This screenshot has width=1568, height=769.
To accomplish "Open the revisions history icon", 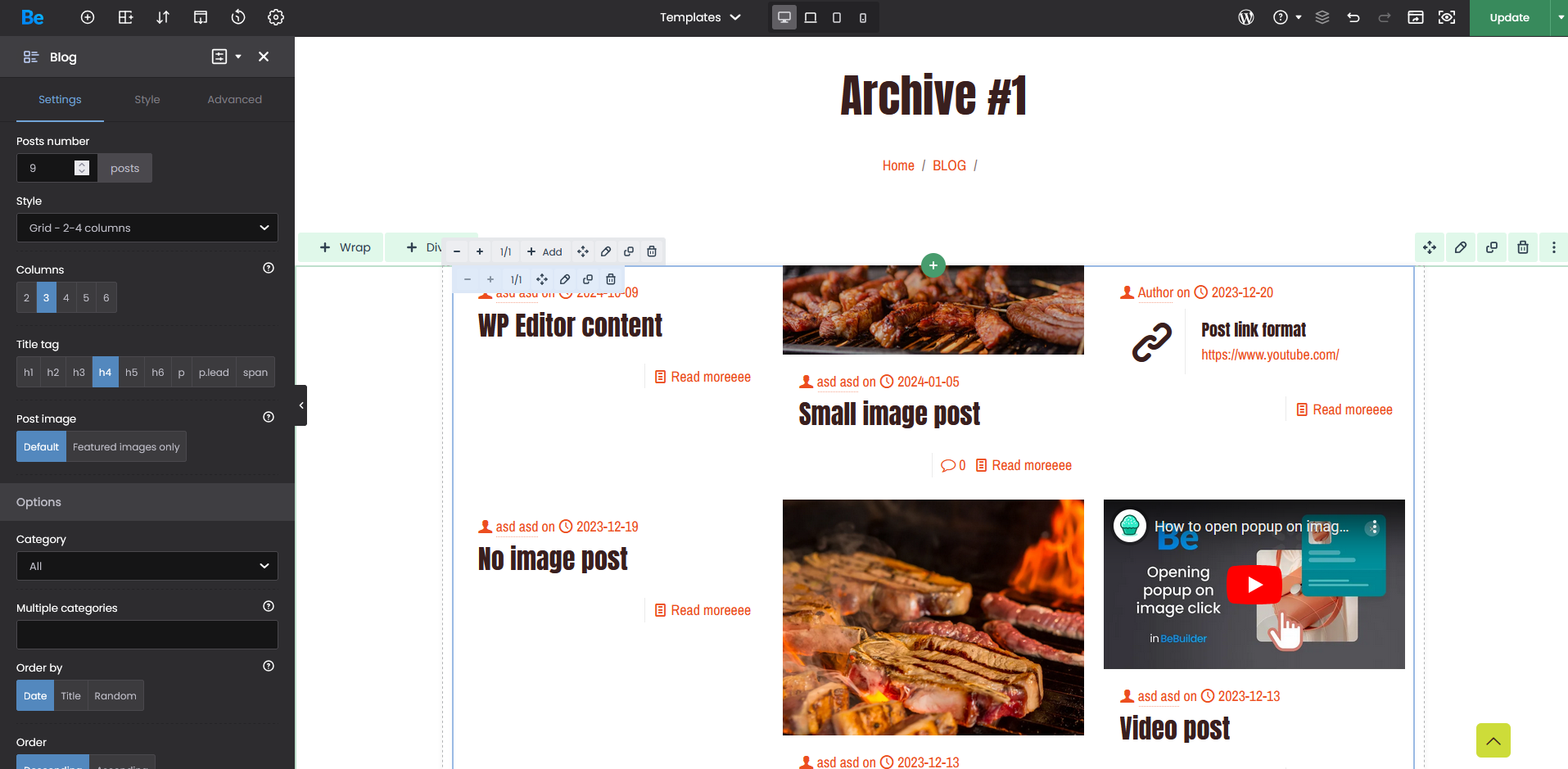I will coord(238,17).
